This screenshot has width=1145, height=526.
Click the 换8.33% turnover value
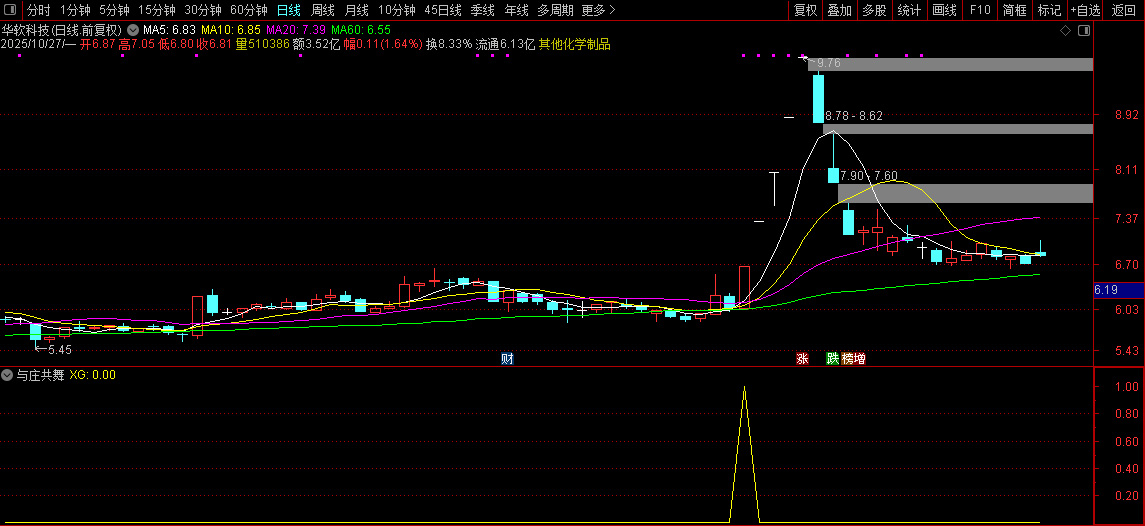coord(449,45)
